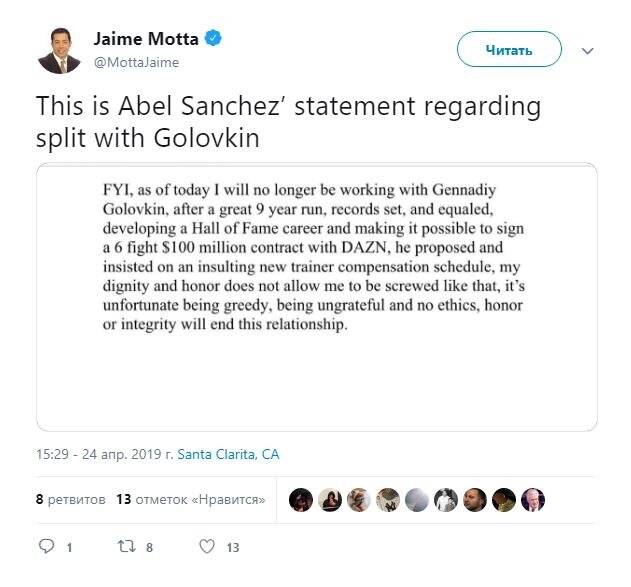The image size is (631, 587).
Task: Click the tweet text about Abel Sanchez' statement
Action: [288, 121]
